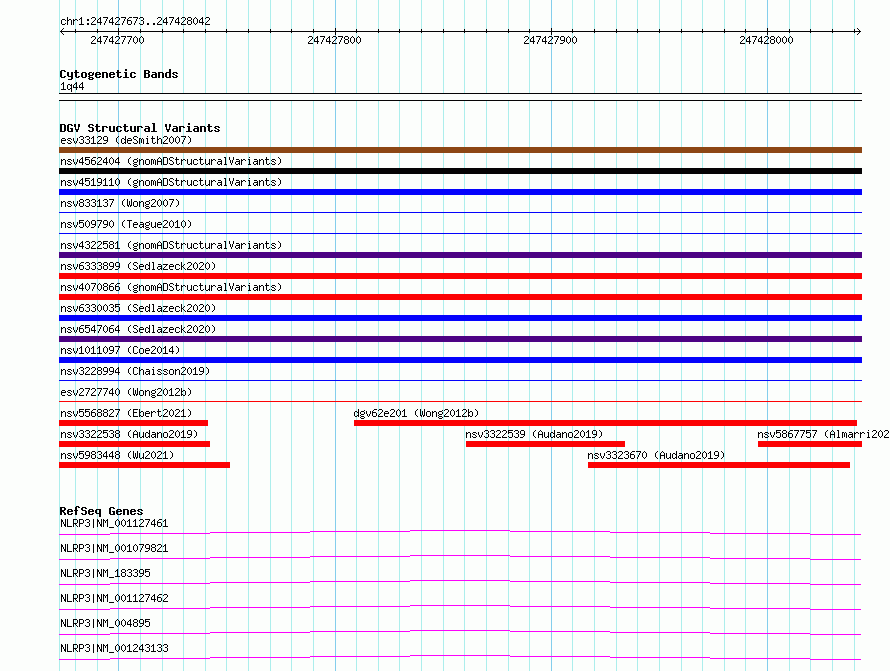The height and width of the screenshot is (671, 890).
Task: Click the purple nsv4322581 variant bar
Action: [460, 255]
